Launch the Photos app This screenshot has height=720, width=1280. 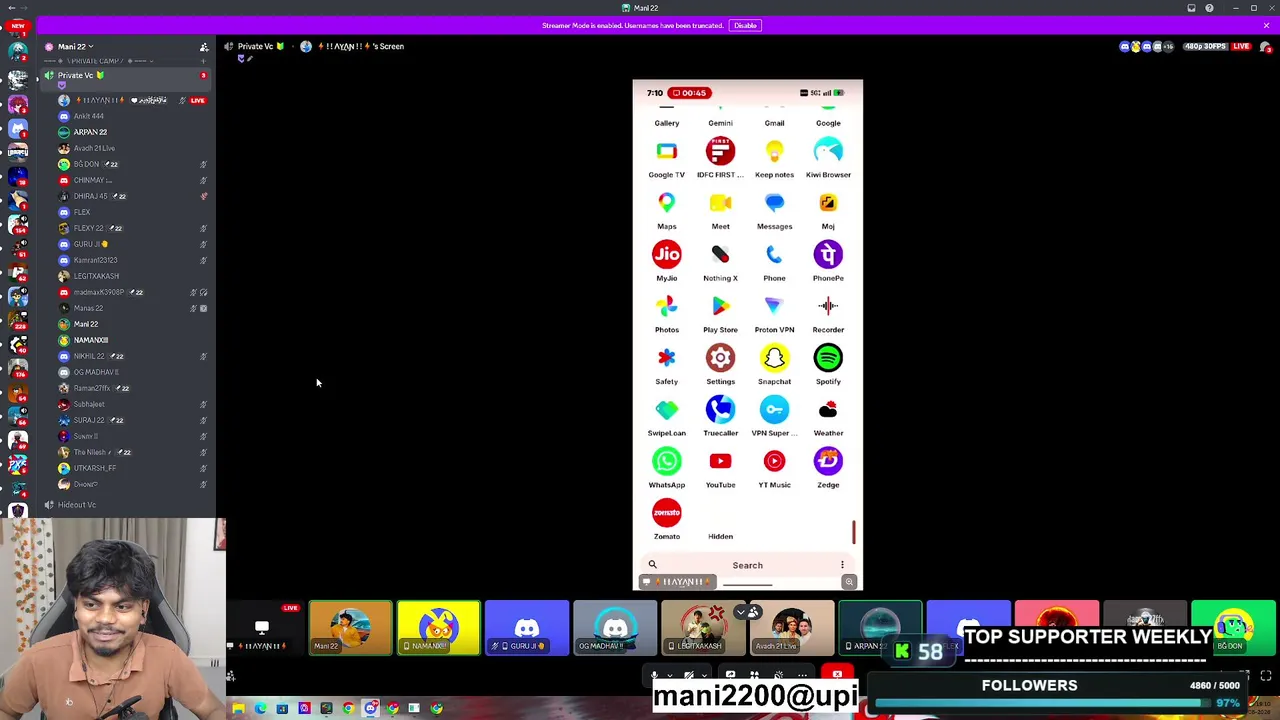tap(666, 306)
